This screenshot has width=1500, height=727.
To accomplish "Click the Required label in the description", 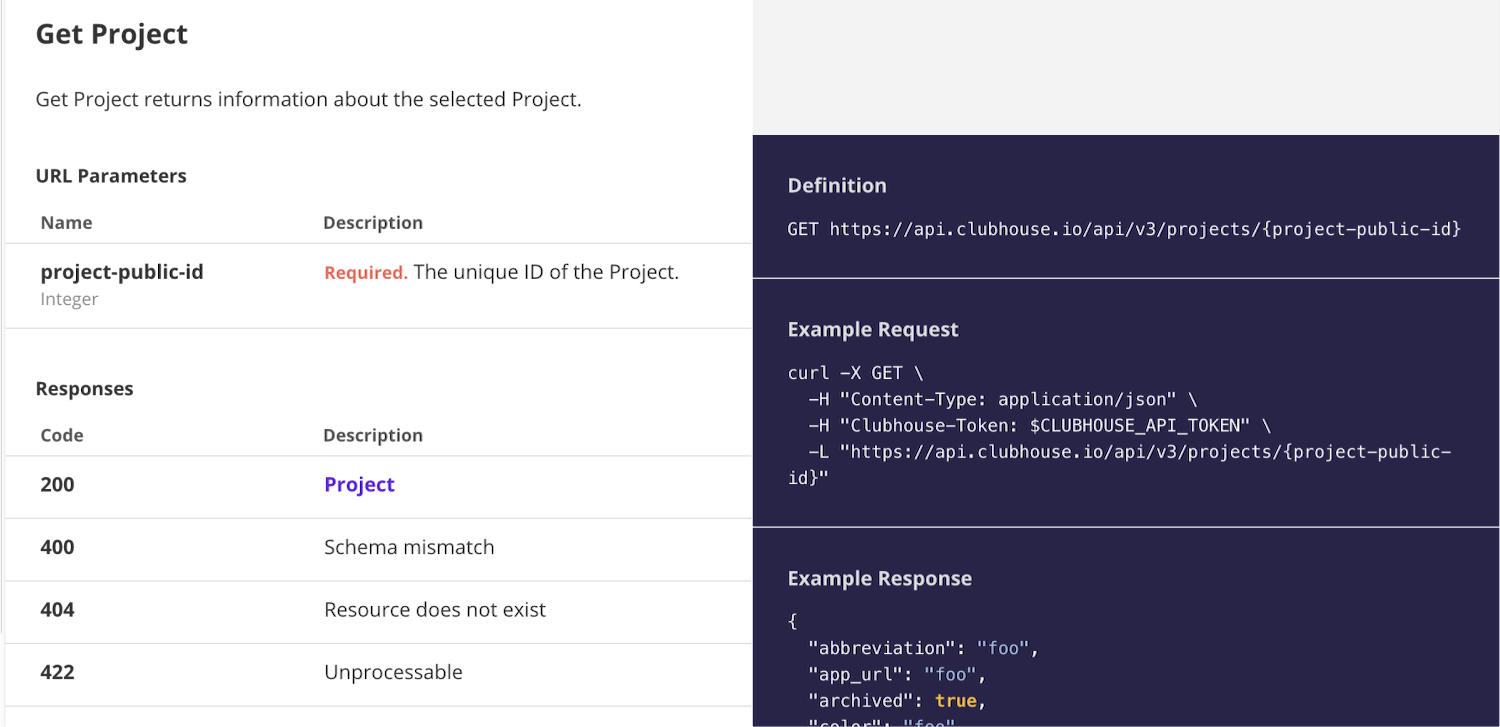I will (364, 272).
